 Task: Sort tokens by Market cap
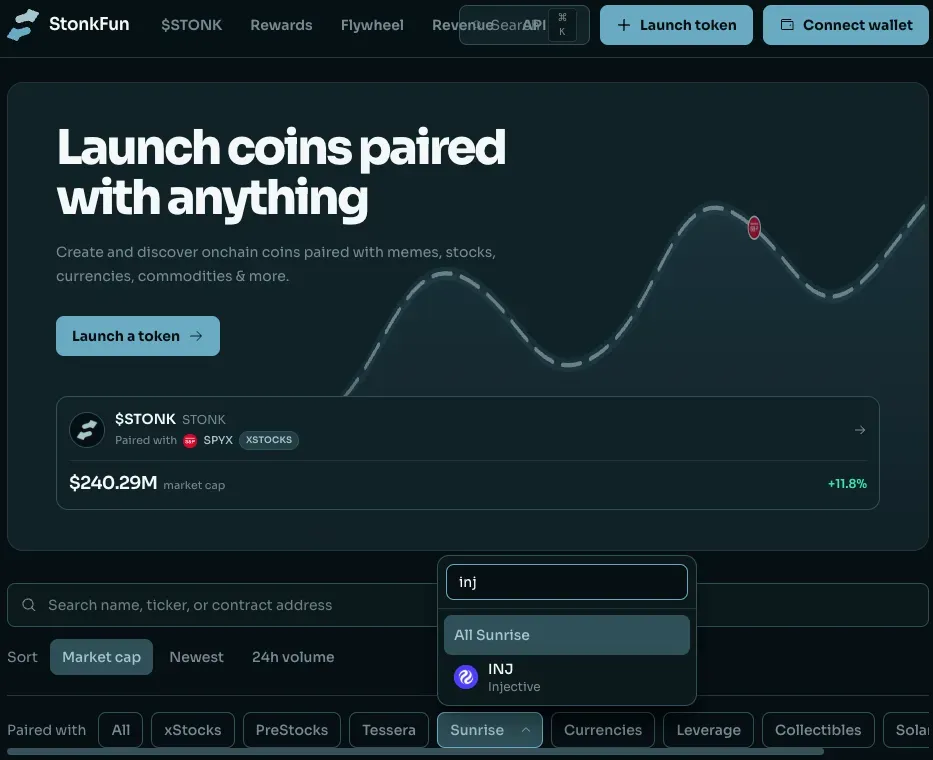101,657
